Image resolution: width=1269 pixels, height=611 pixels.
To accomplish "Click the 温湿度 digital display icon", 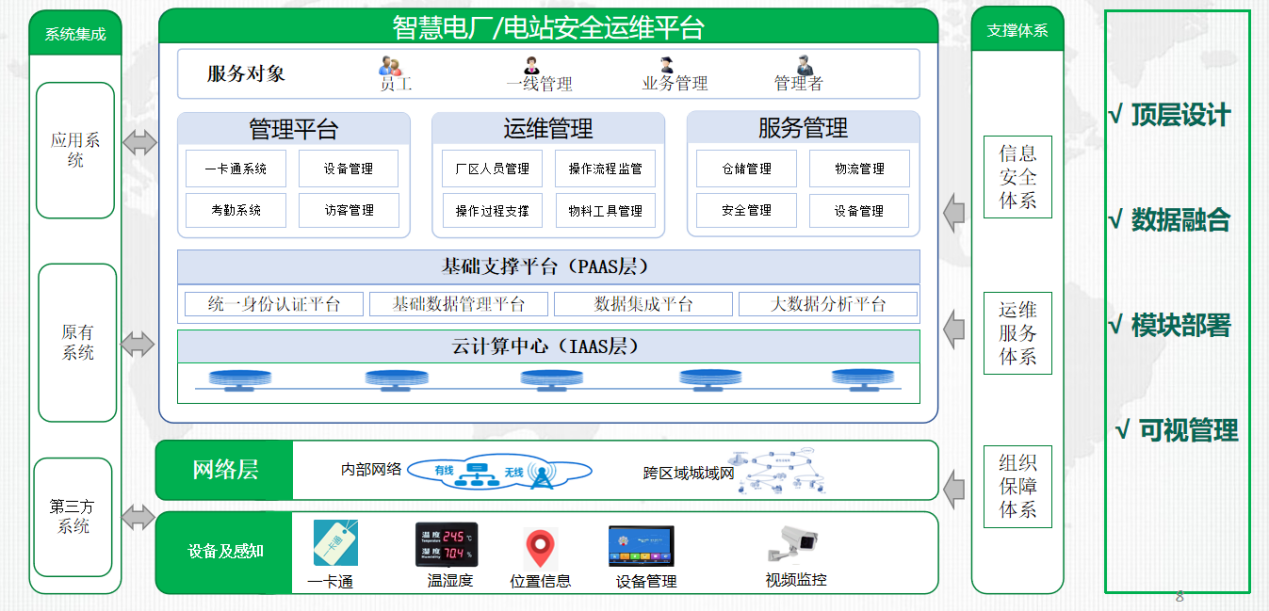I will pos(446,545).
